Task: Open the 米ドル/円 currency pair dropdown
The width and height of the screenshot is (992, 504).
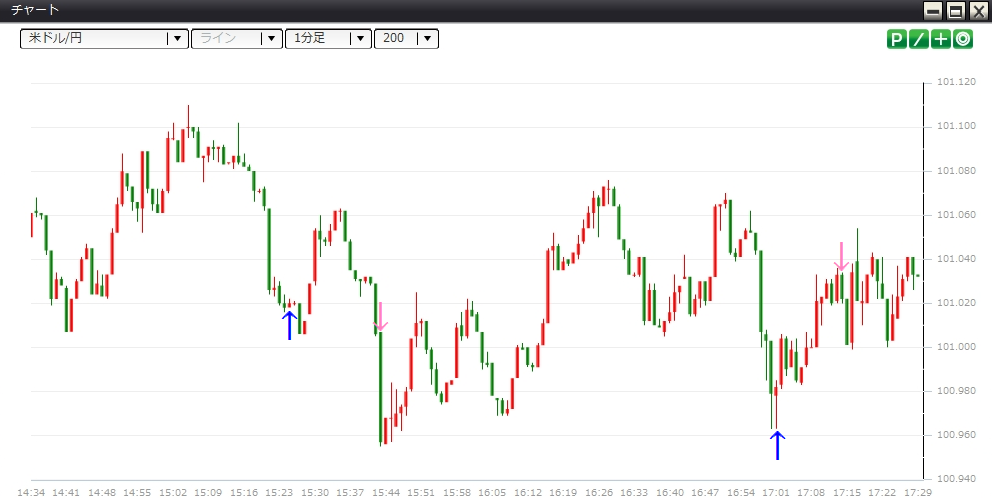Action: 104,39
